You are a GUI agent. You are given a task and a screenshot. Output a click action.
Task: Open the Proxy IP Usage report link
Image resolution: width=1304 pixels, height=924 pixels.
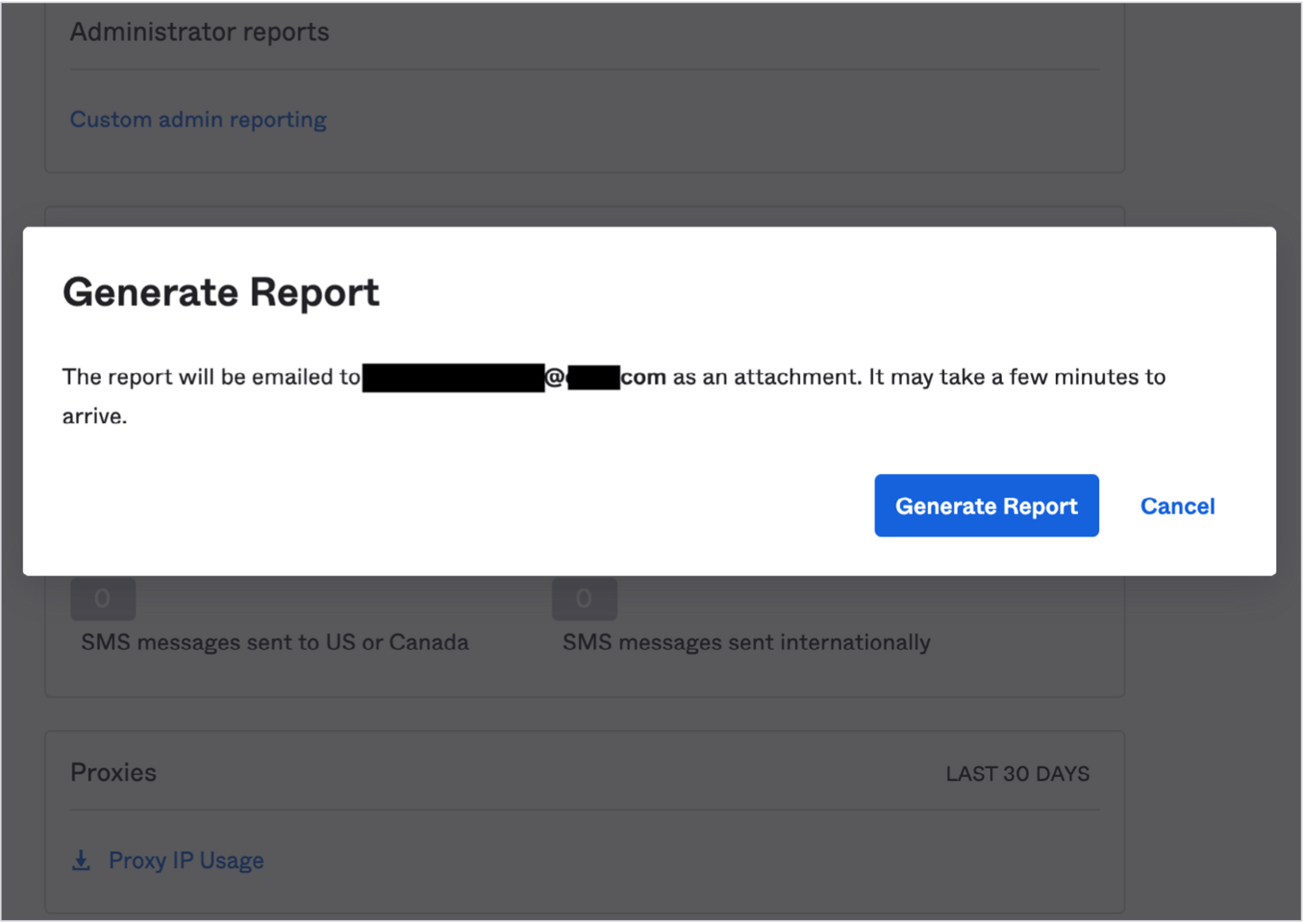click(186, 860)
